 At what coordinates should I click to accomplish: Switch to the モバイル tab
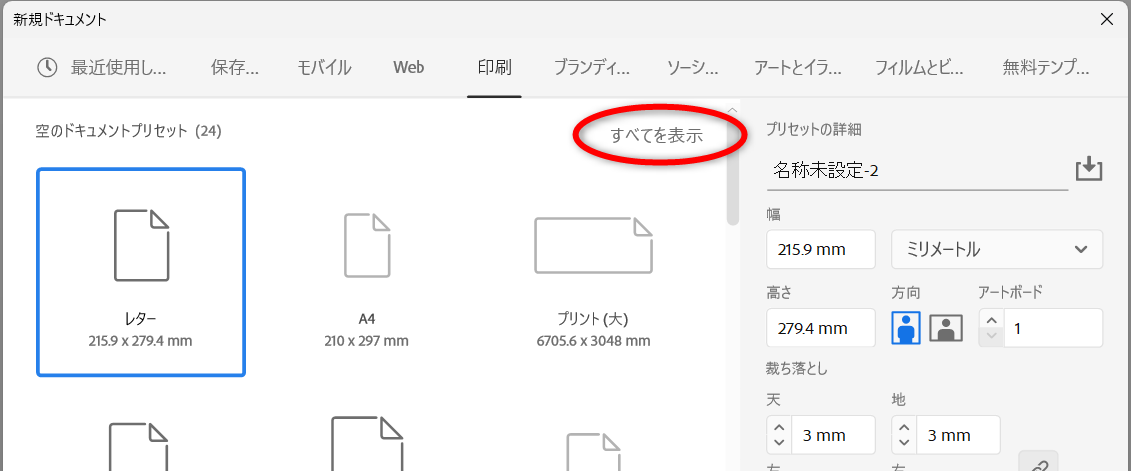tap(325, 68)
